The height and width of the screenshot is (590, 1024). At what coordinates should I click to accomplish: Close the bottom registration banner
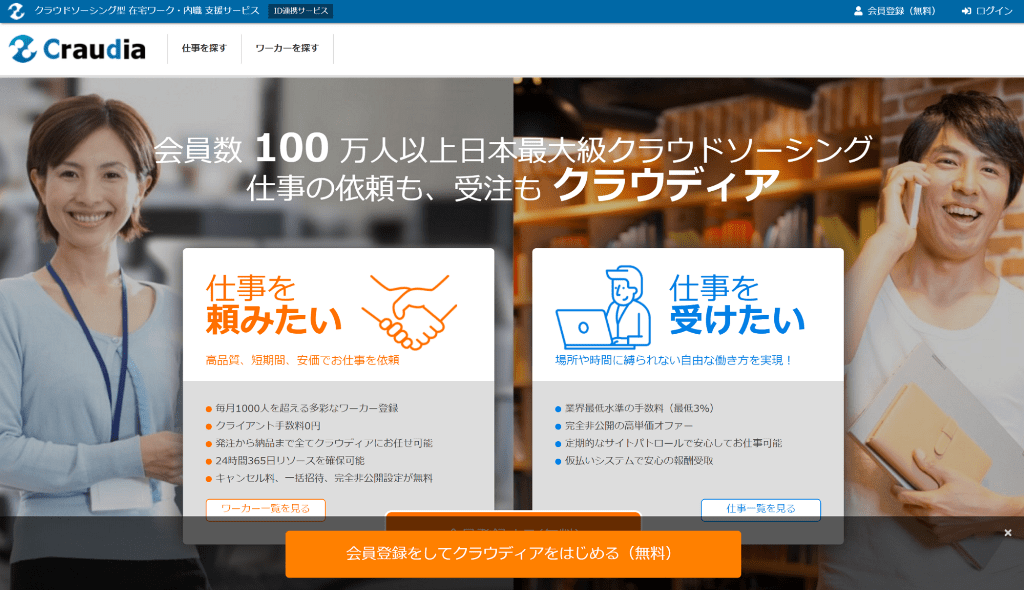click(1008, 533)
